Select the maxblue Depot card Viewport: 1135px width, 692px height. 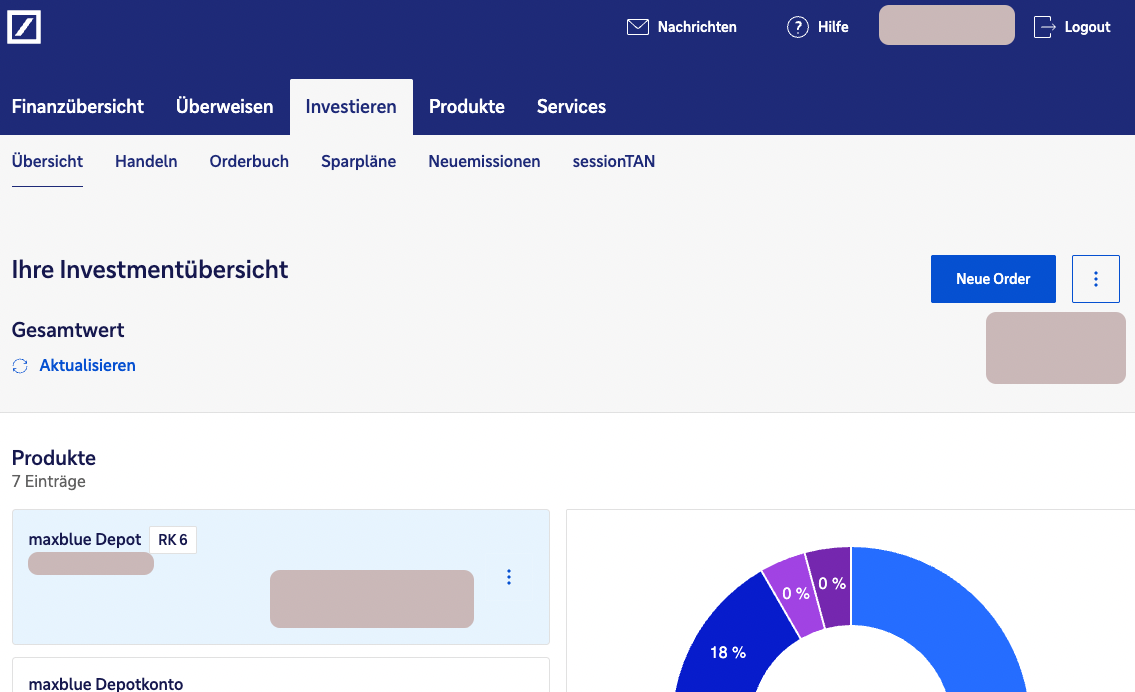281,577
